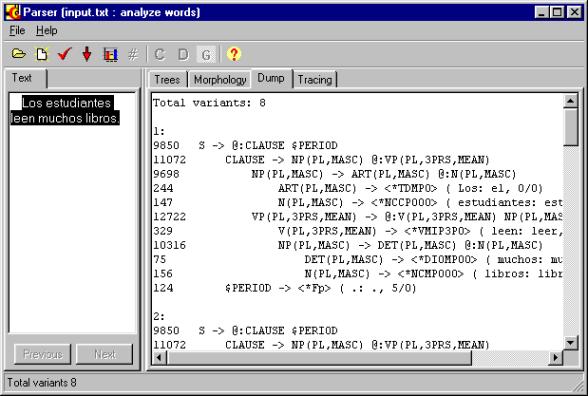
Task: Open the File menu
Action: (x=17, y=30)
